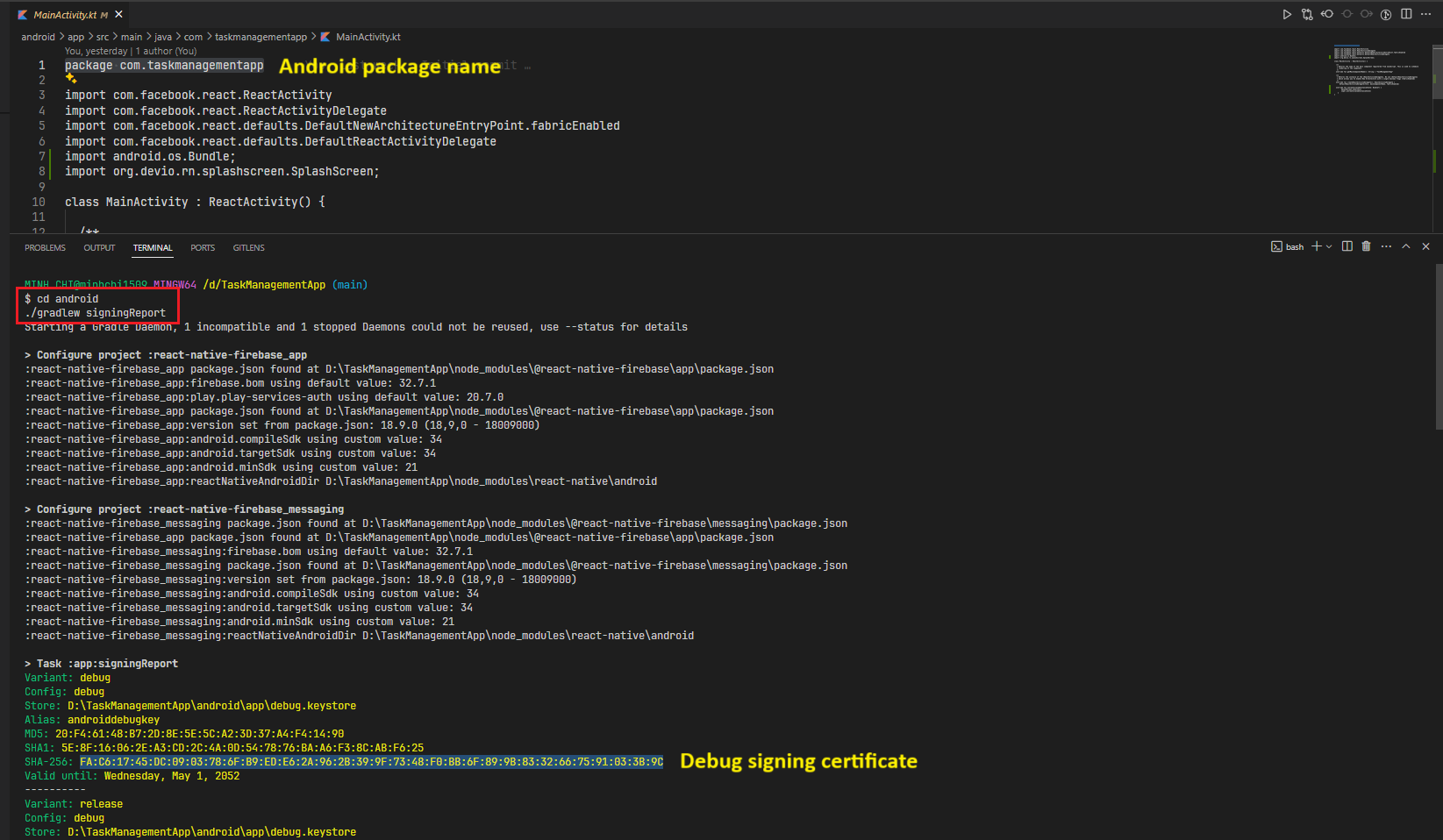1443x840 pixels.
Task: Open the editor More Actions ellipsis
Action: click(1426, 14)
